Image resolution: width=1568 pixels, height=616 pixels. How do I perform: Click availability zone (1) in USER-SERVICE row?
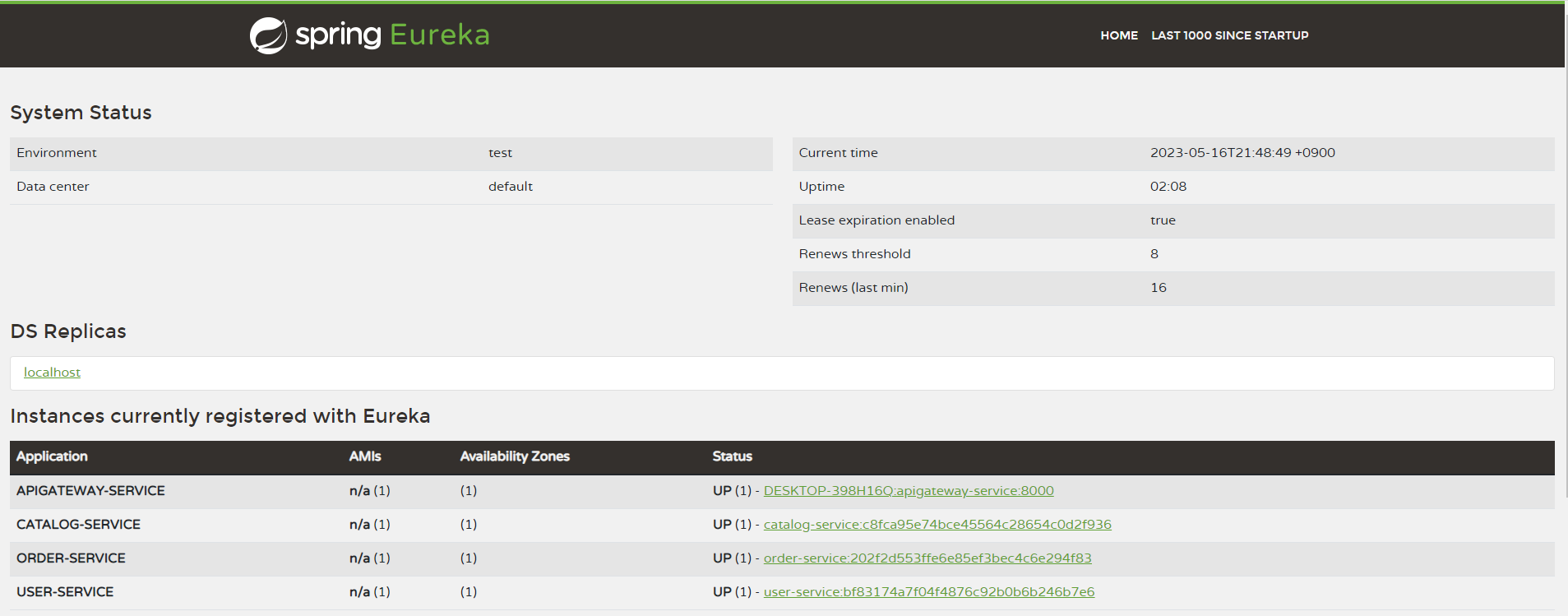click(x=469, y=592)
